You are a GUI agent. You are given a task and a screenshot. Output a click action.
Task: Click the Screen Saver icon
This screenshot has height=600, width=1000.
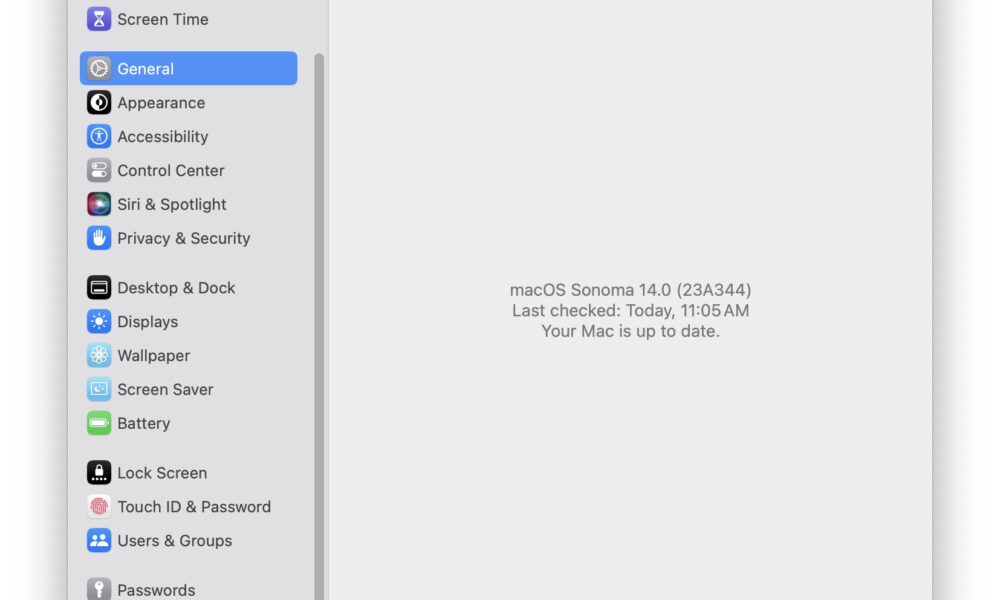[99, 389]
